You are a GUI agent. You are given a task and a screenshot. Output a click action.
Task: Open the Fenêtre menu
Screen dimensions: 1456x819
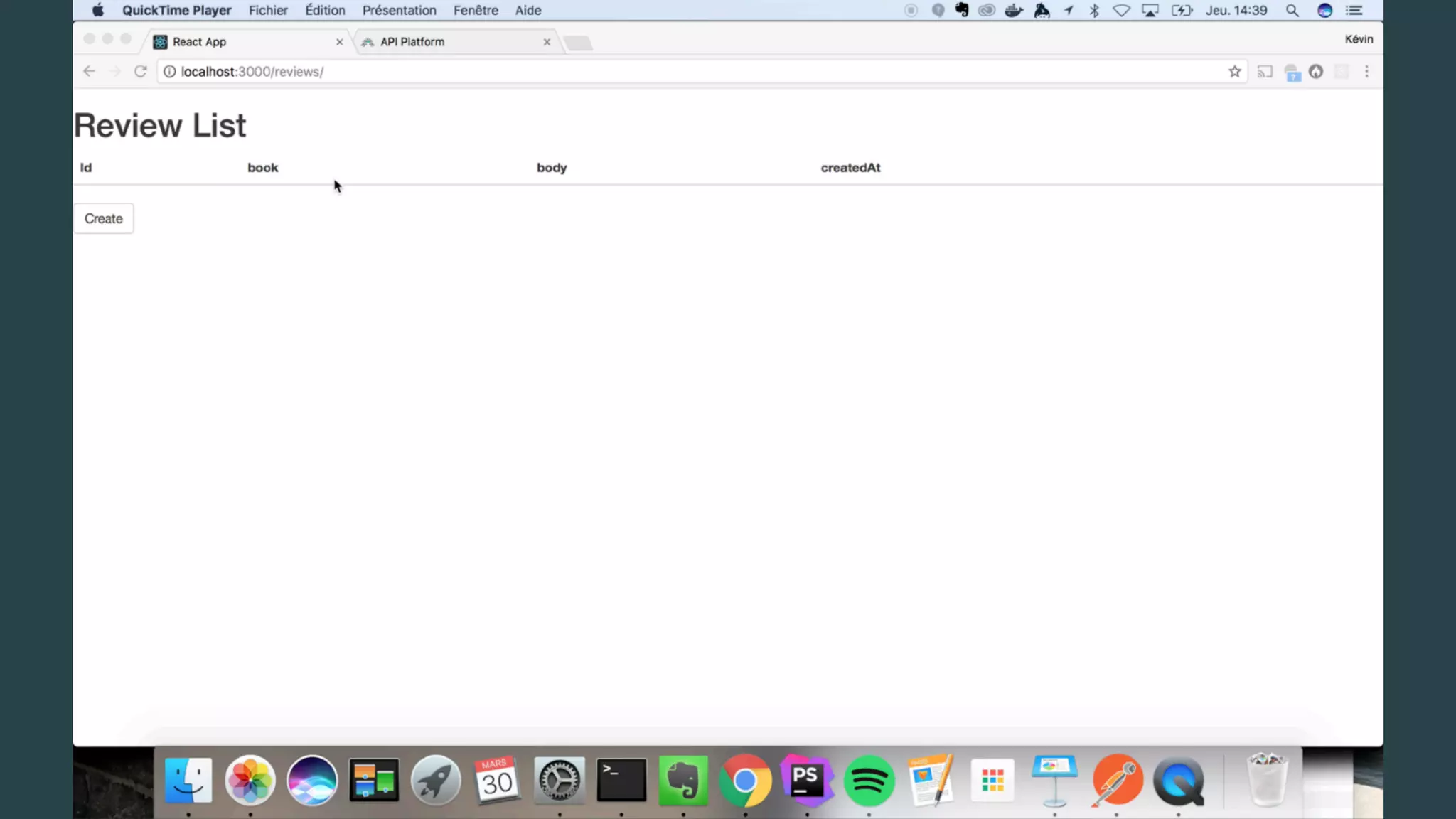pos(476,10)
